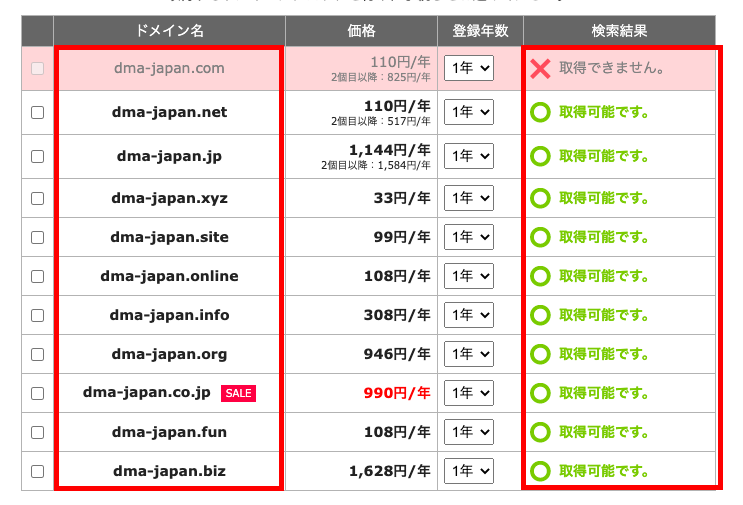
Task: Click green circle icon for dma-japan.org
Action: coord(540,354)
